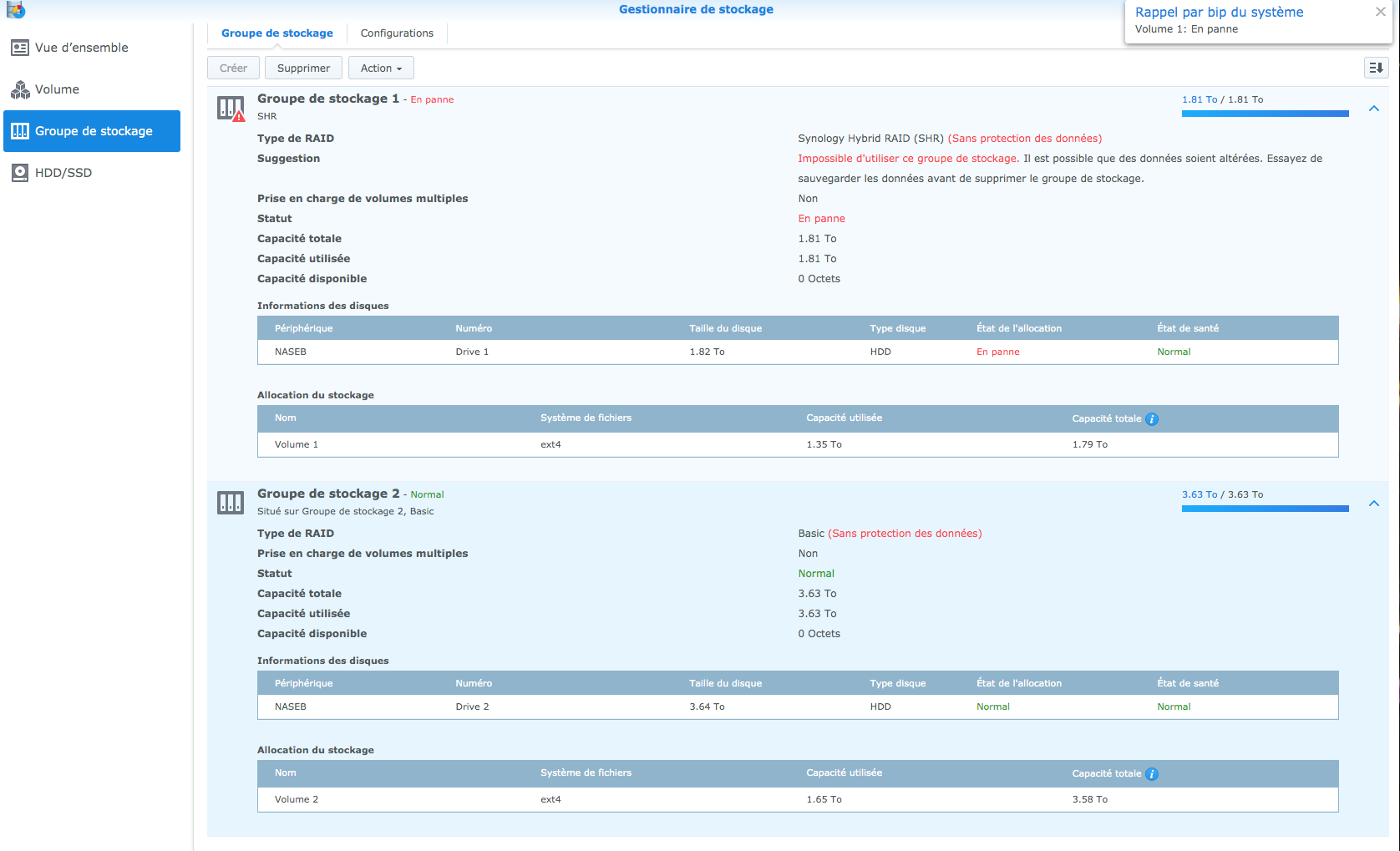The height and width of the screenshot is (851, 1400).
Task: Click info icon beside Capacité totale for Volume 2
Action: tap(1152, 774)
